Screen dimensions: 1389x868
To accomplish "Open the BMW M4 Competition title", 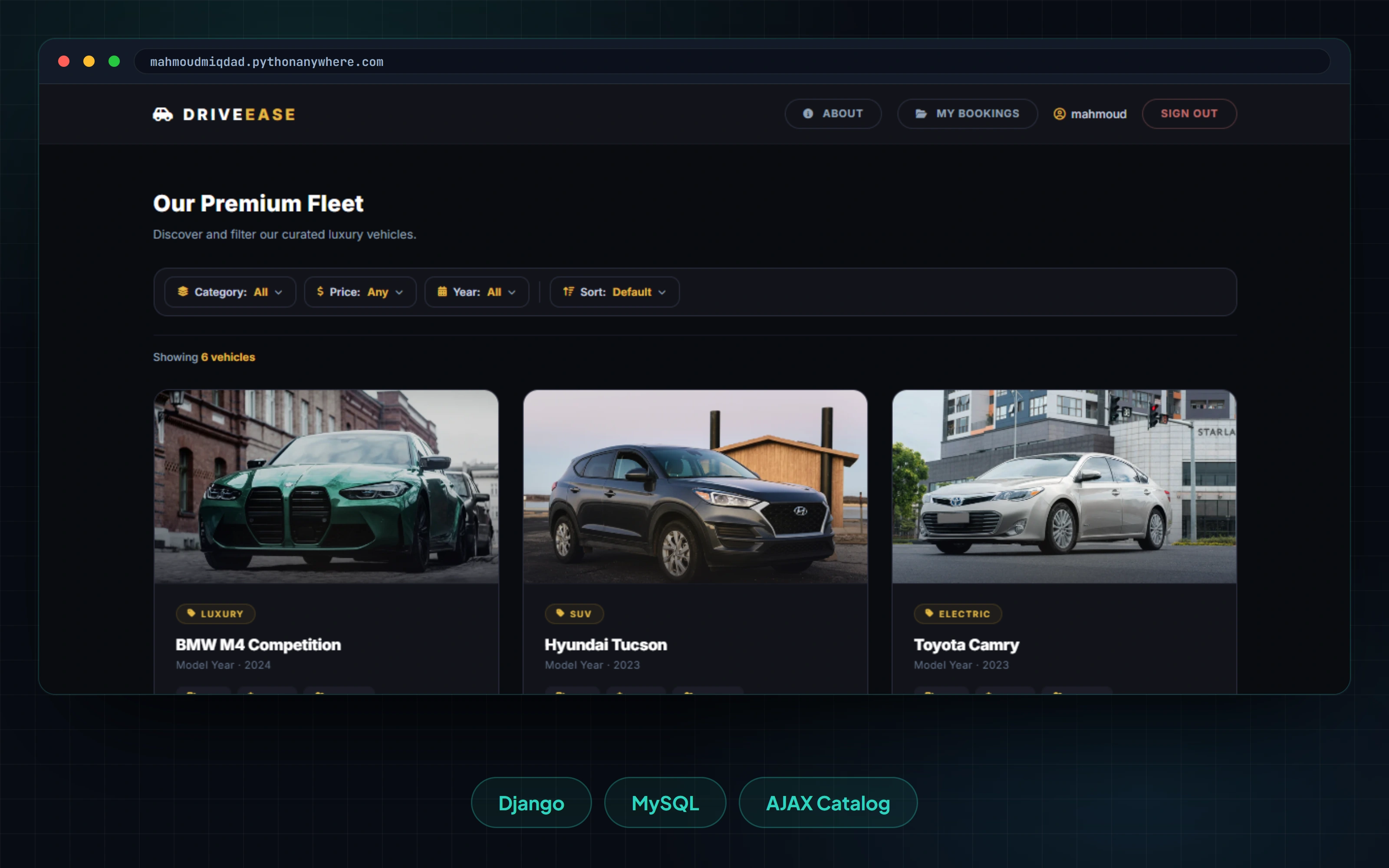I will [258, 645].
